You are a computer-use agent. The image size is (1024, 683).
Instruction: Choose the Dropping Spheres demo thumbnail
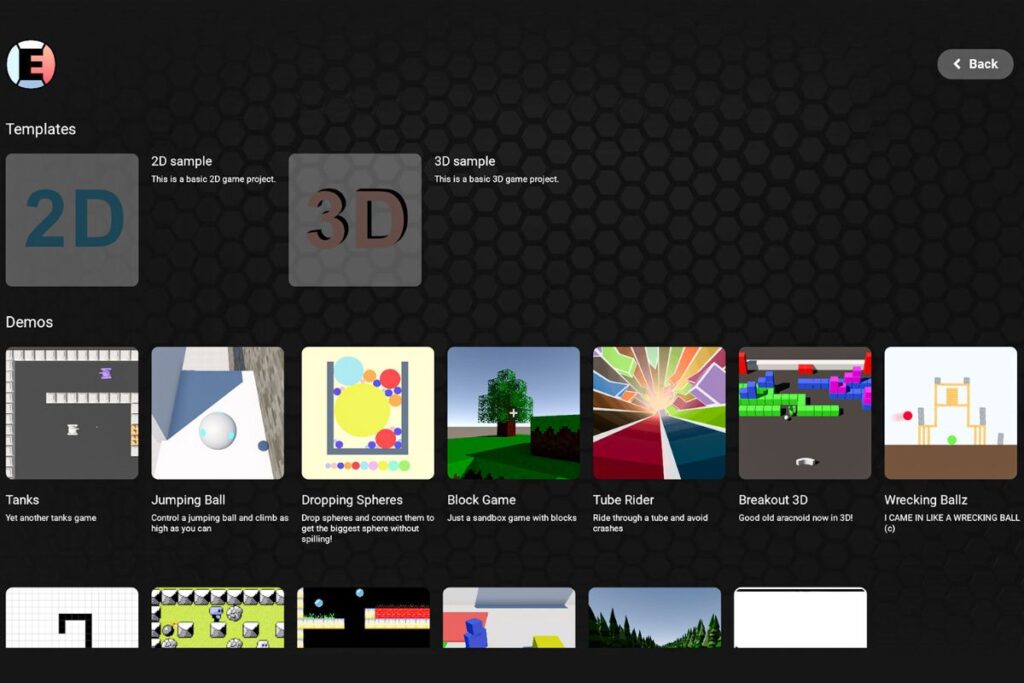(367, 413)
